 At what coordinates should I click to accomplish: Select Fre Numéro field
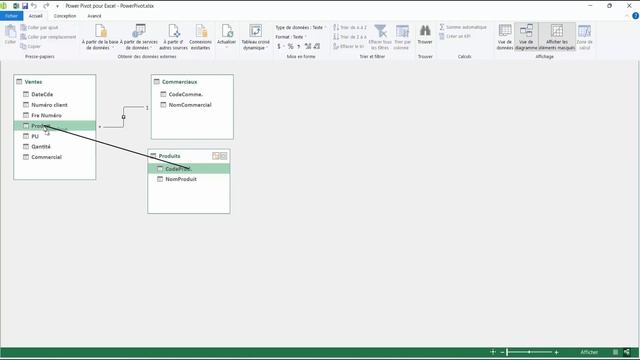(x=55, y=116)
